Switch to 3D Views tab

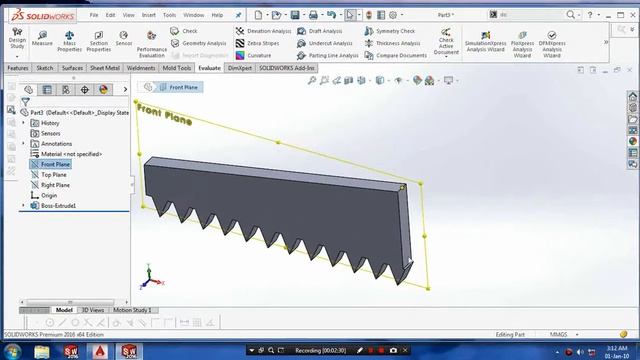pos(93,310)
